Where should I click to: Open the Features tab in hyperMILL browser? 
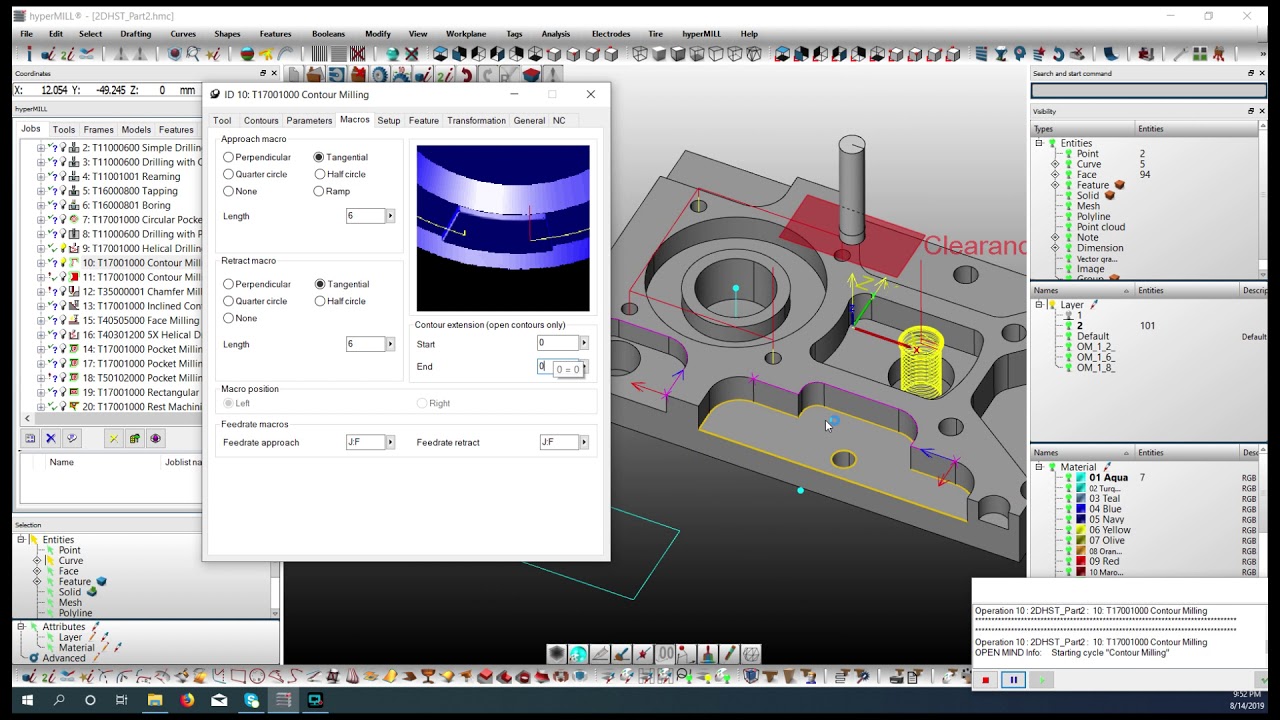176,130
